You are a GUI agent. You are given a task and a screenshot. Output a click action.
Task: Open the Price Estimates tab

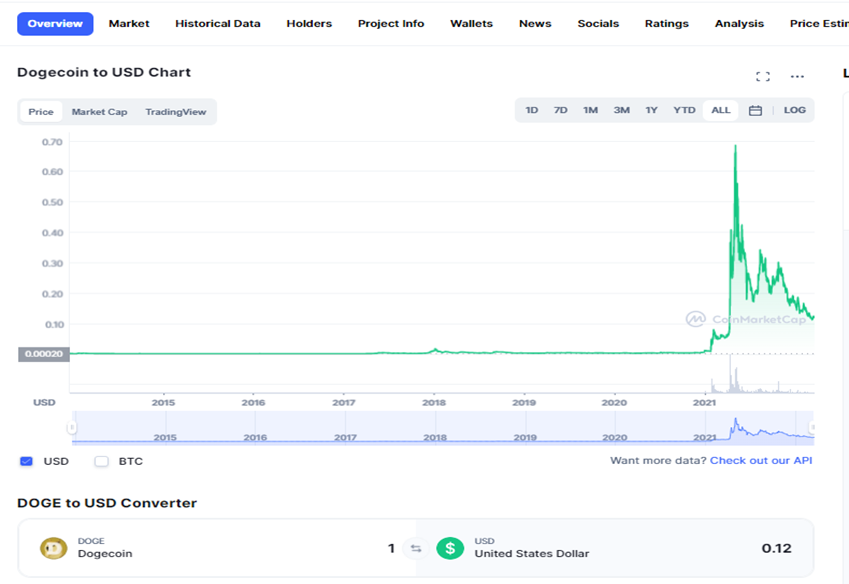(x=819, y=24)
